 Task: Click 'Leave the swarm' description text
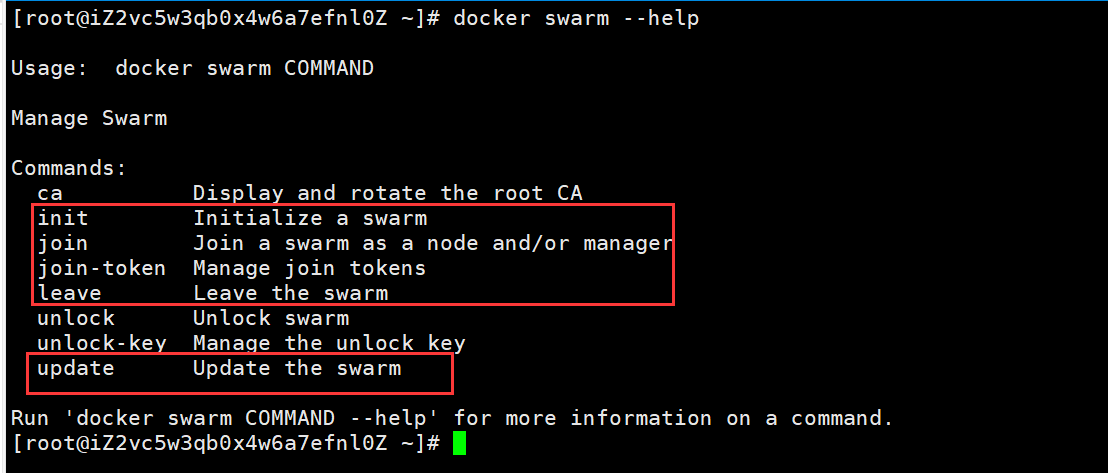290,293
